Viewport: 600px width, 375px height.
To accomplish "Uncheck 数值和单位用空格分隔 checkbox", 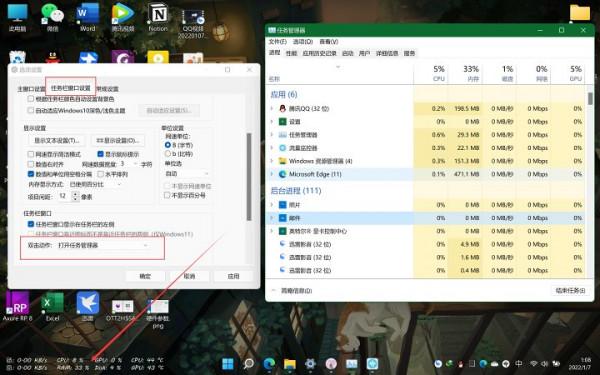I will [31, 174].
